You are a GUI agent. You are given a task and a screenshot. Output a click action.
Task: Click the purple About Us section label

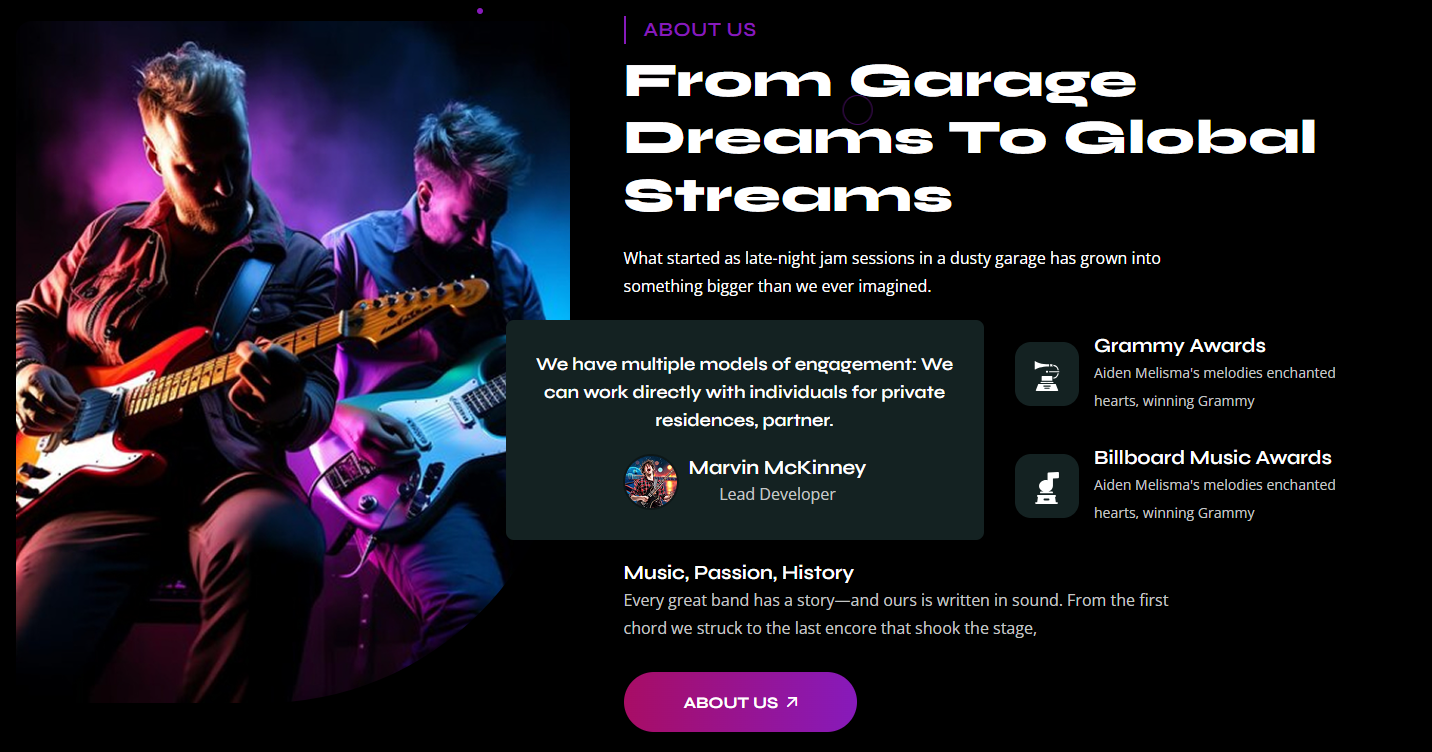coord(700,30)
